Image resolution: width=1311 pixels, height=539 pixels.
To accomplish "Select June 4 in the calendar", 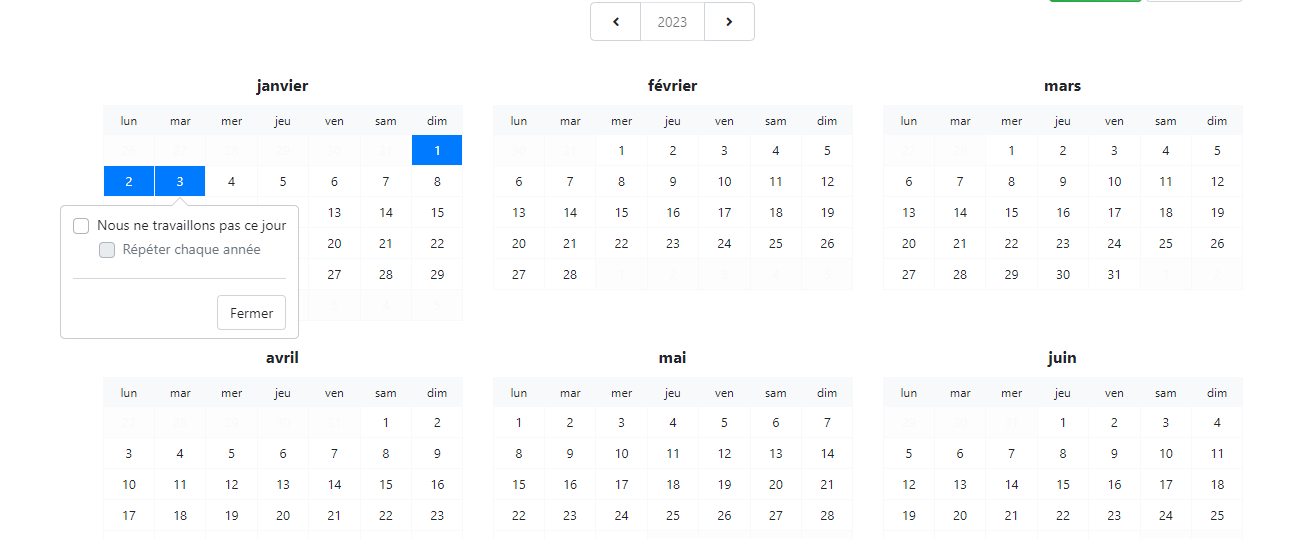I will [x=1217, y=423].
